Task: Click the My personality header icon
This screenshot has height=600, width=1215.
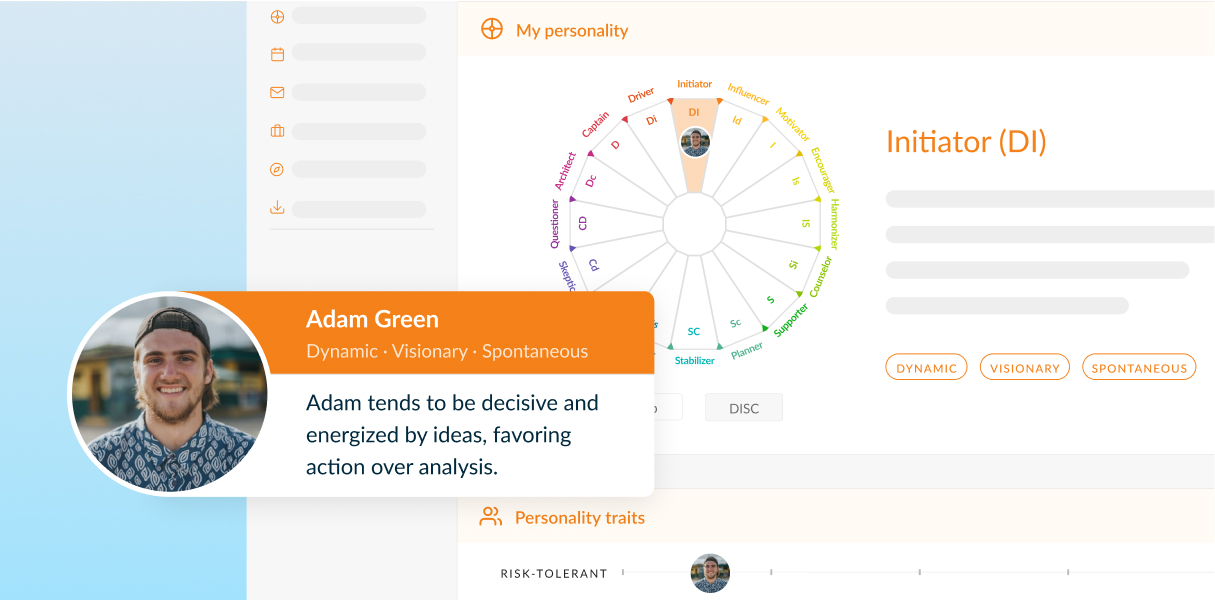Action: (x=491, y=29)
